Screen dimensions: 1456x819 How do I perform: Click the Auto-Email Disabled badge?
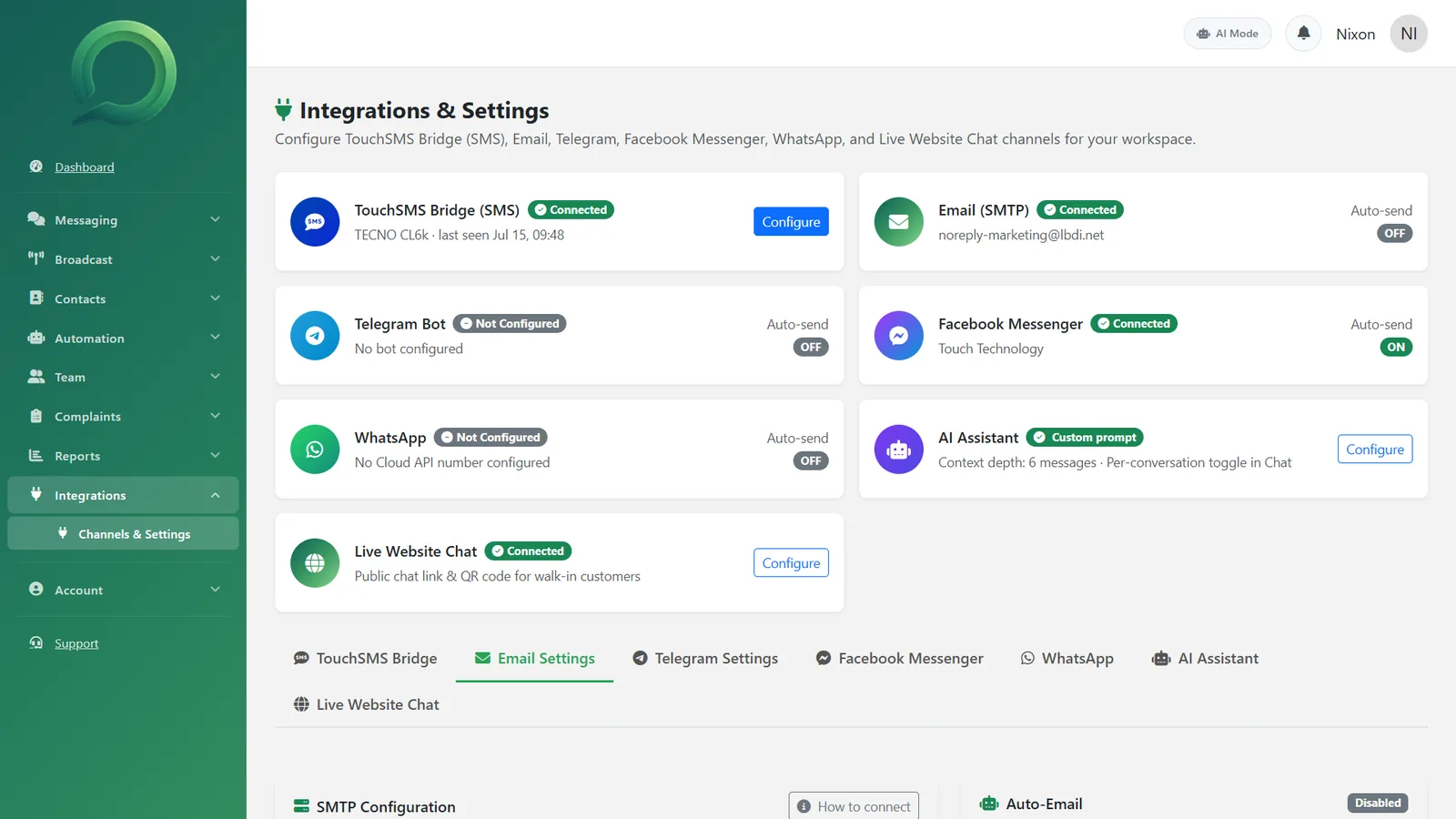1378,803
